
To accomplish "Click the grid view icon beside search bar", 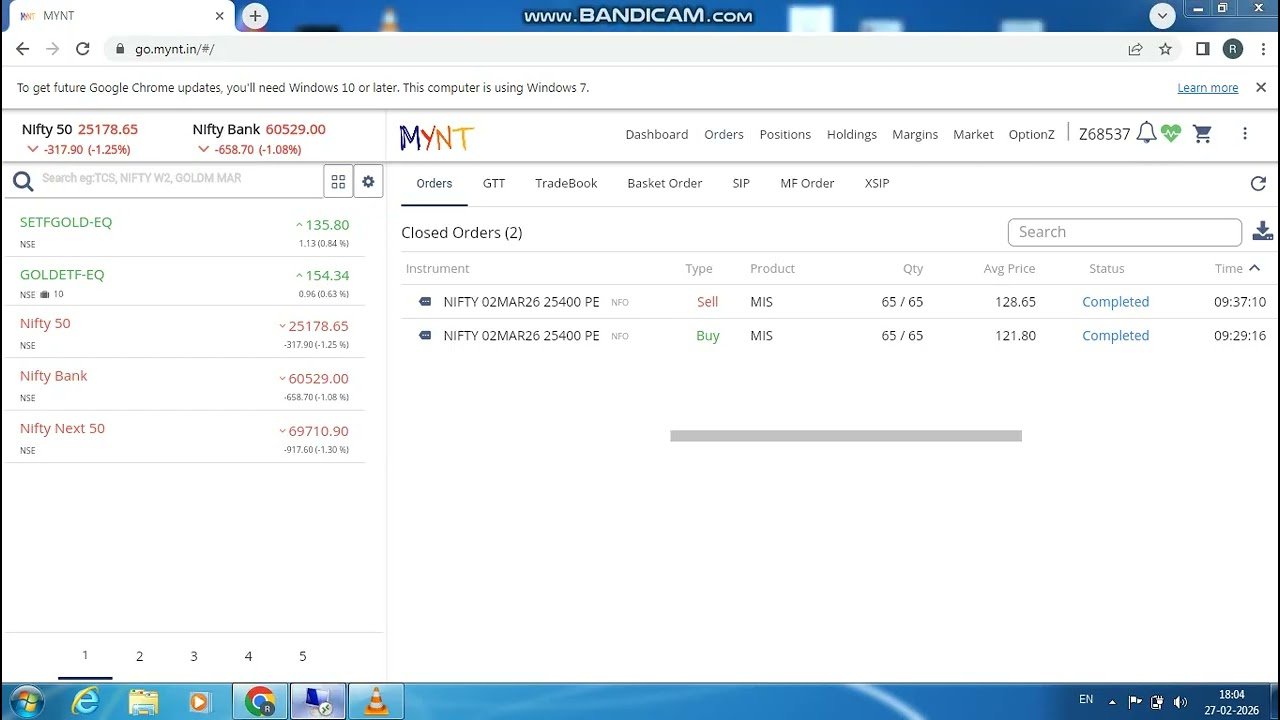I will point(338,180).
